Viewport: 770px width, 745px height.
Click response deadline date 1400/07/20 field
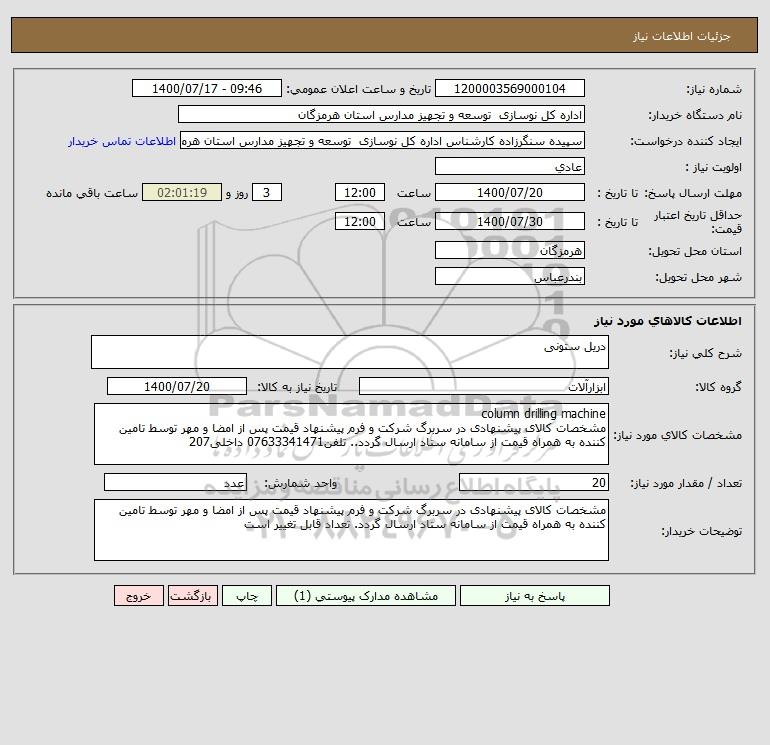point(510,193)
